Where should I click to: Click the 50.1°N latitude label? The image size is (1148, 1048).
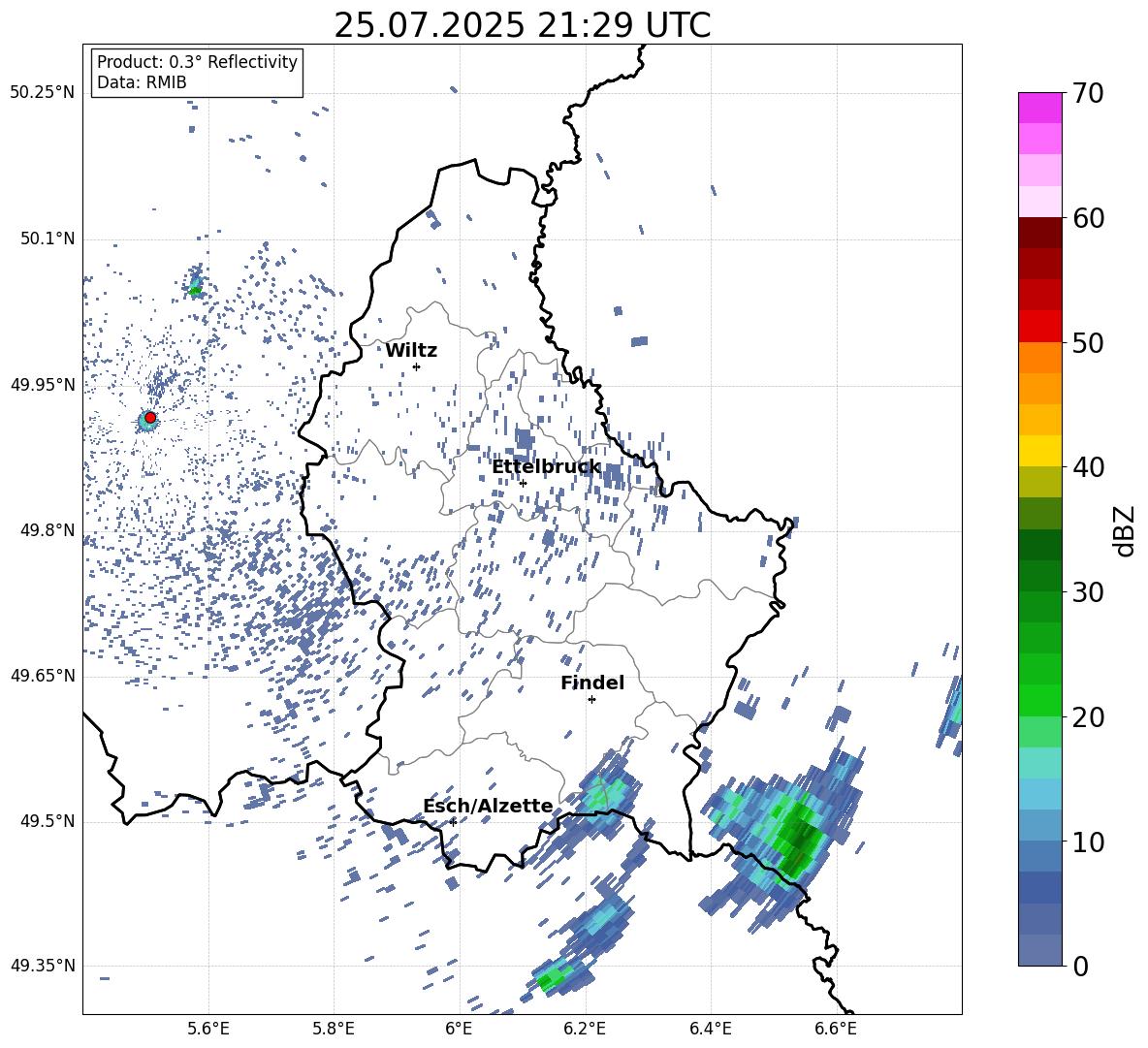coord(47,238)
